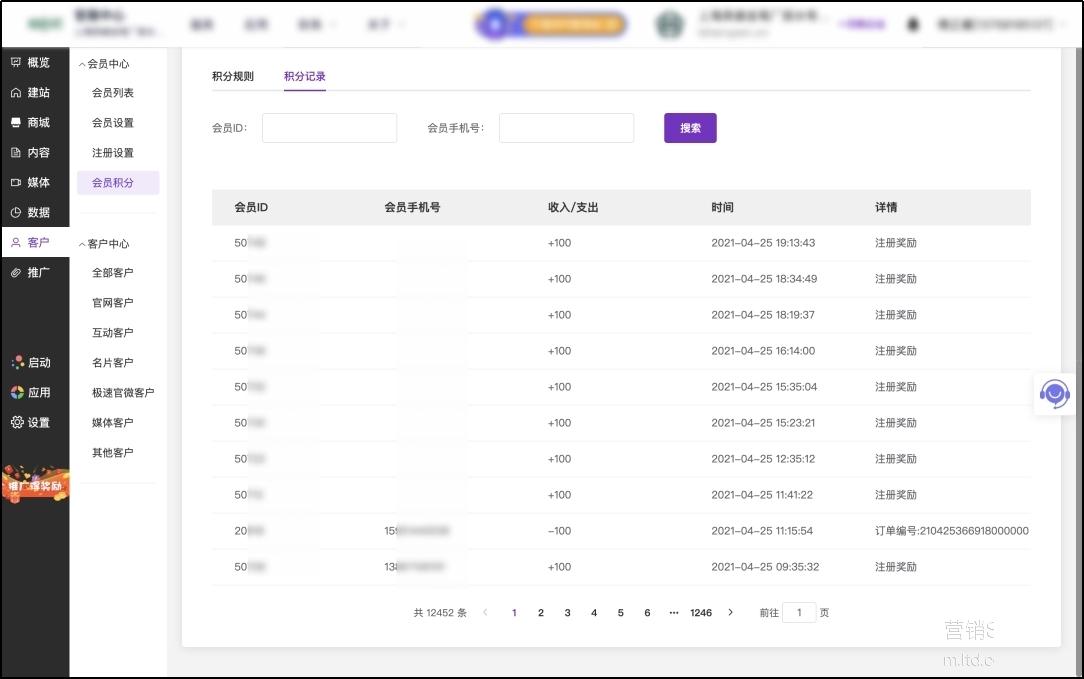Click the customer service headset icon
The width and height of the screenshot is (1084, 679).
tap(1054, 393)
